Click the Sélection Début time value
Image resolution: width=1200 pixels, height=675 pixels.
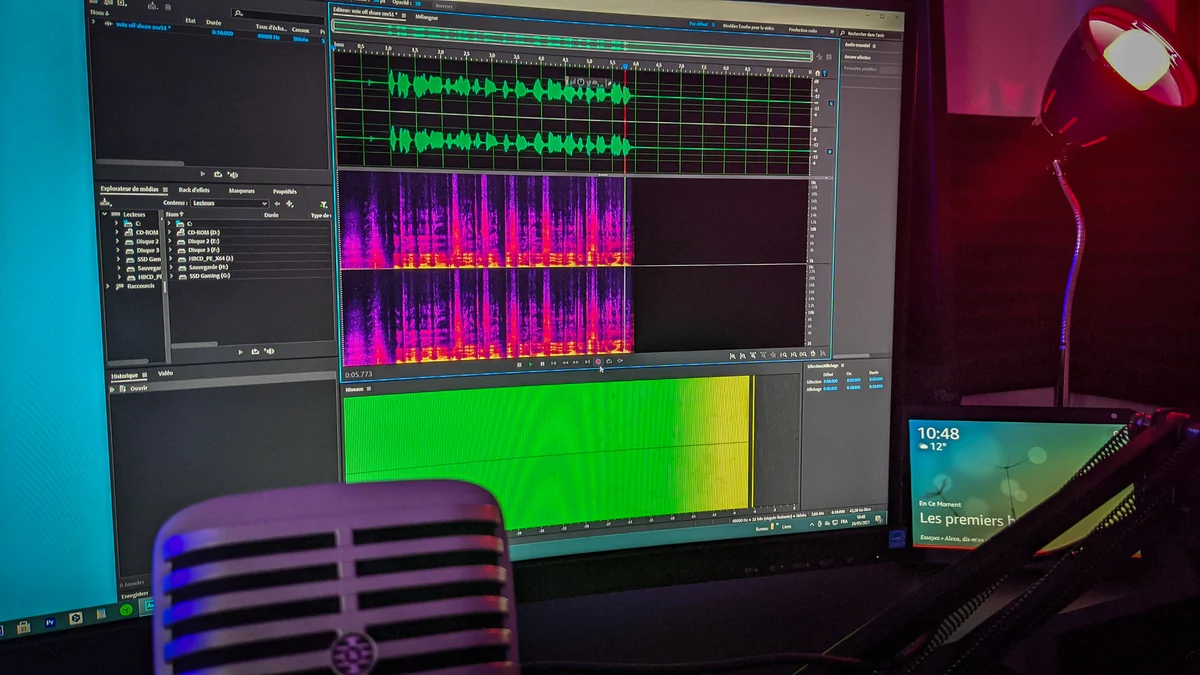831,381
